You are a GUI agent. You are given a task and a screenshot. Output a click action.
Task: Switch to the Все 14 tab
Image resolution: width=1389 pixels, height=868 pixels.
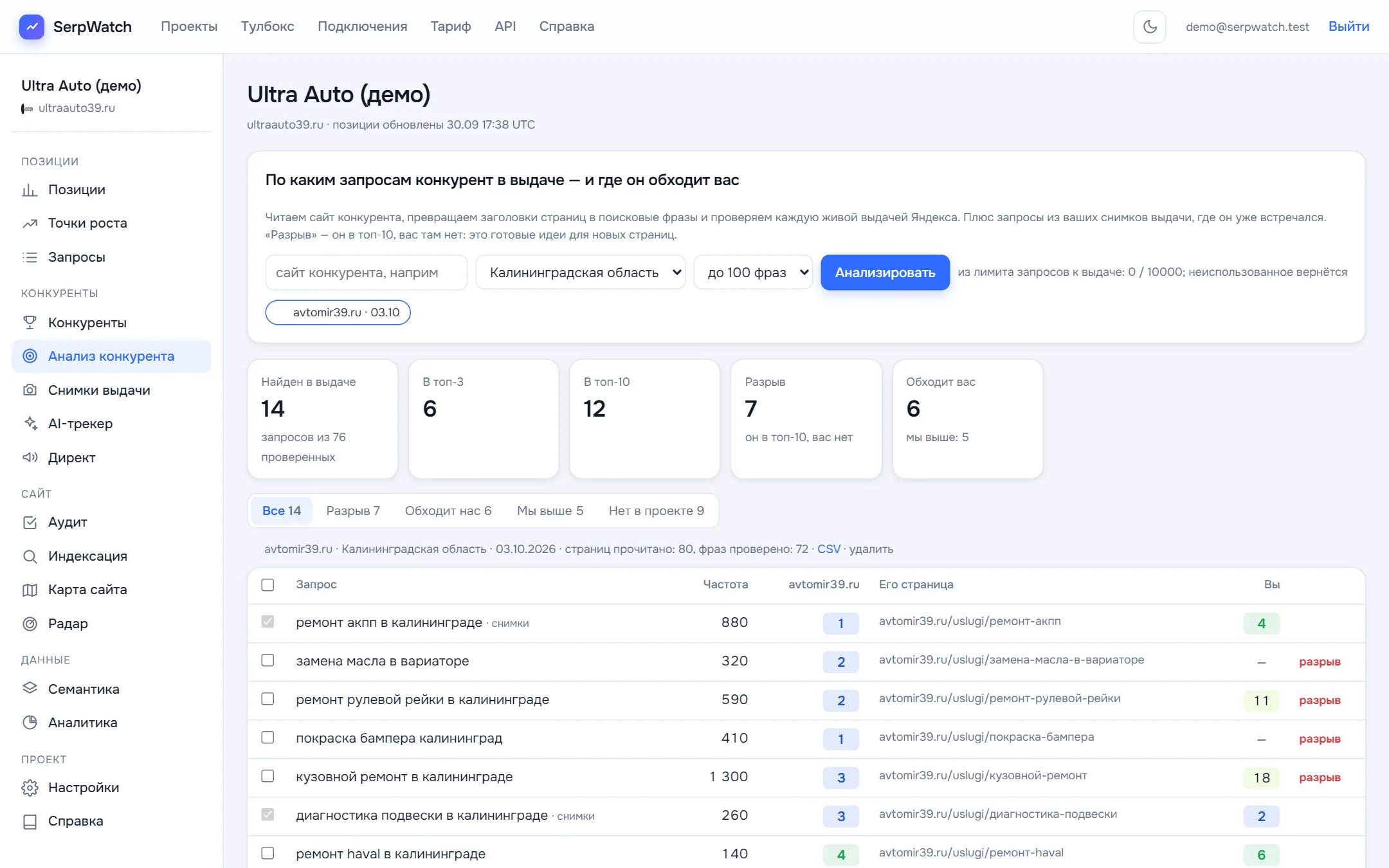(282, 511)
